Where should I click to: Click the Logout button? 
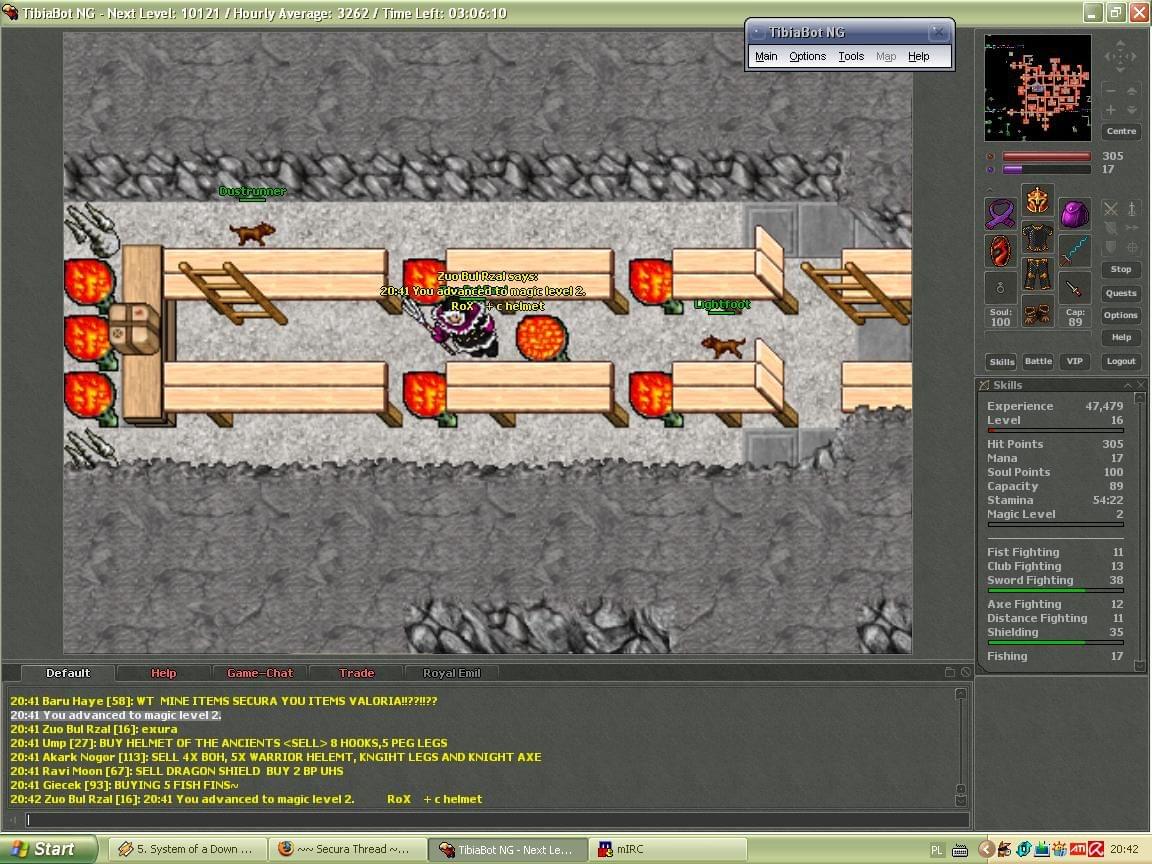coord(1121,361)
